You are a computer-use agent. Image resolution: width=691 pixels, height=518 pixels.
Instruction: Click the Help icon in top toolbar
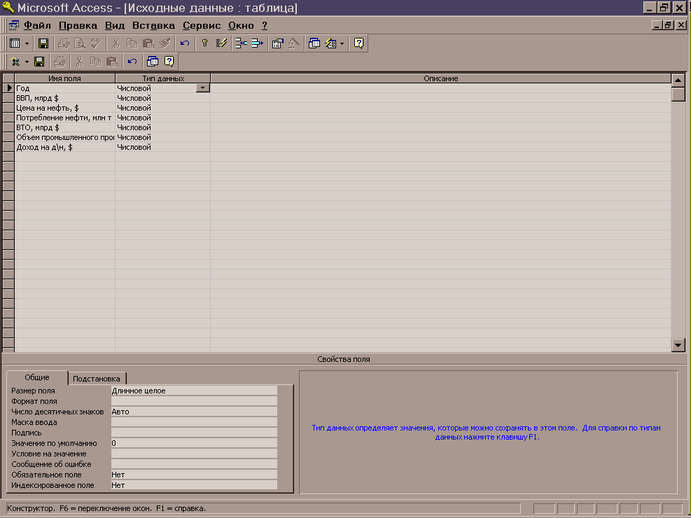pos(359,44)
